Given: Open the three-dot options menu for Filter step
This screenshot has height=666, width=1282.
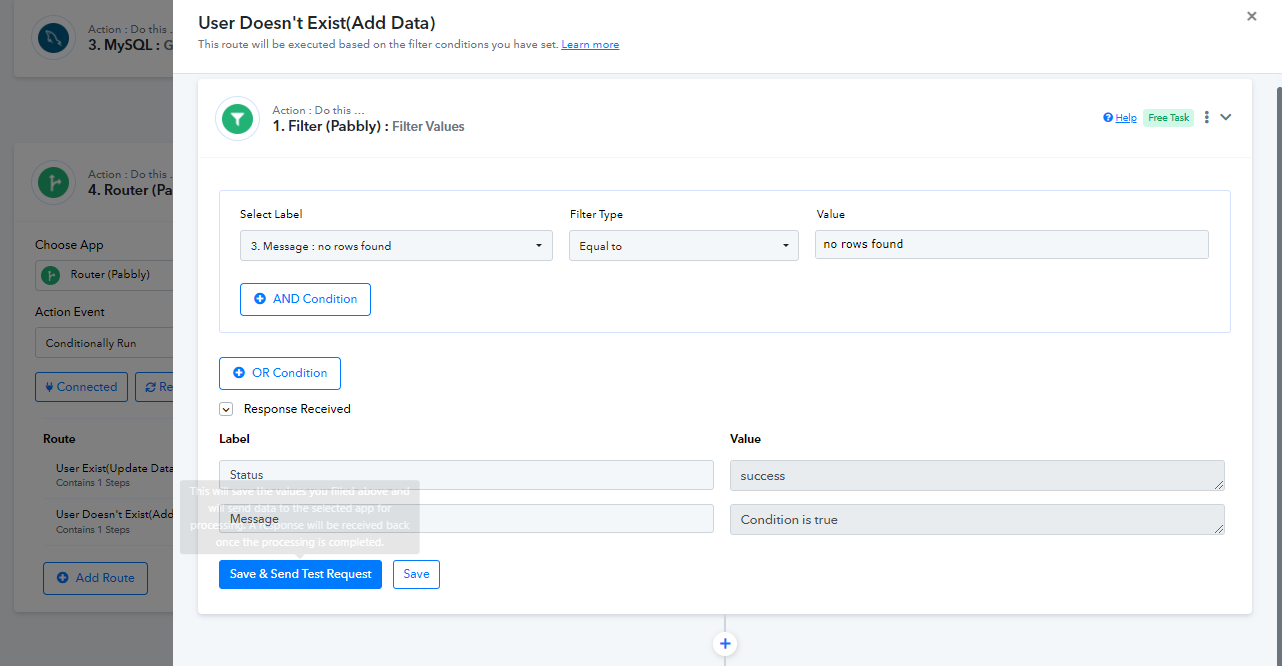Looking at the screenshot, I should point(1207,117).
